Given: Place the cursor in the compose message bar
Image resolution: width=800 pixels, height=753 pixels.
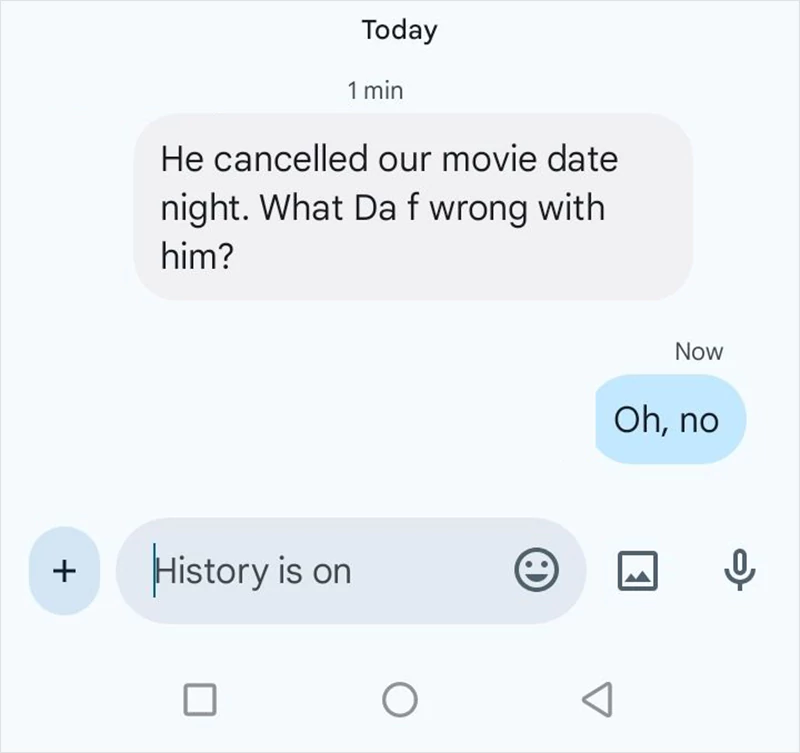Looking at the screenshot, I should point(300,571).
